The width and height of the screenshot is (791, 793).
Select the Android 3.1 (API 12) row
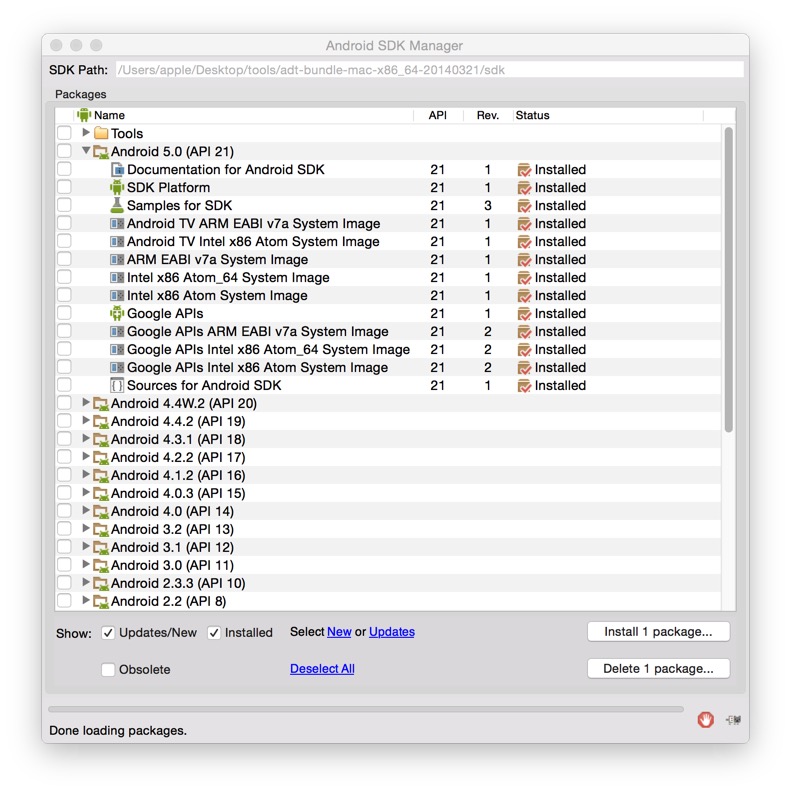point(388,547)
